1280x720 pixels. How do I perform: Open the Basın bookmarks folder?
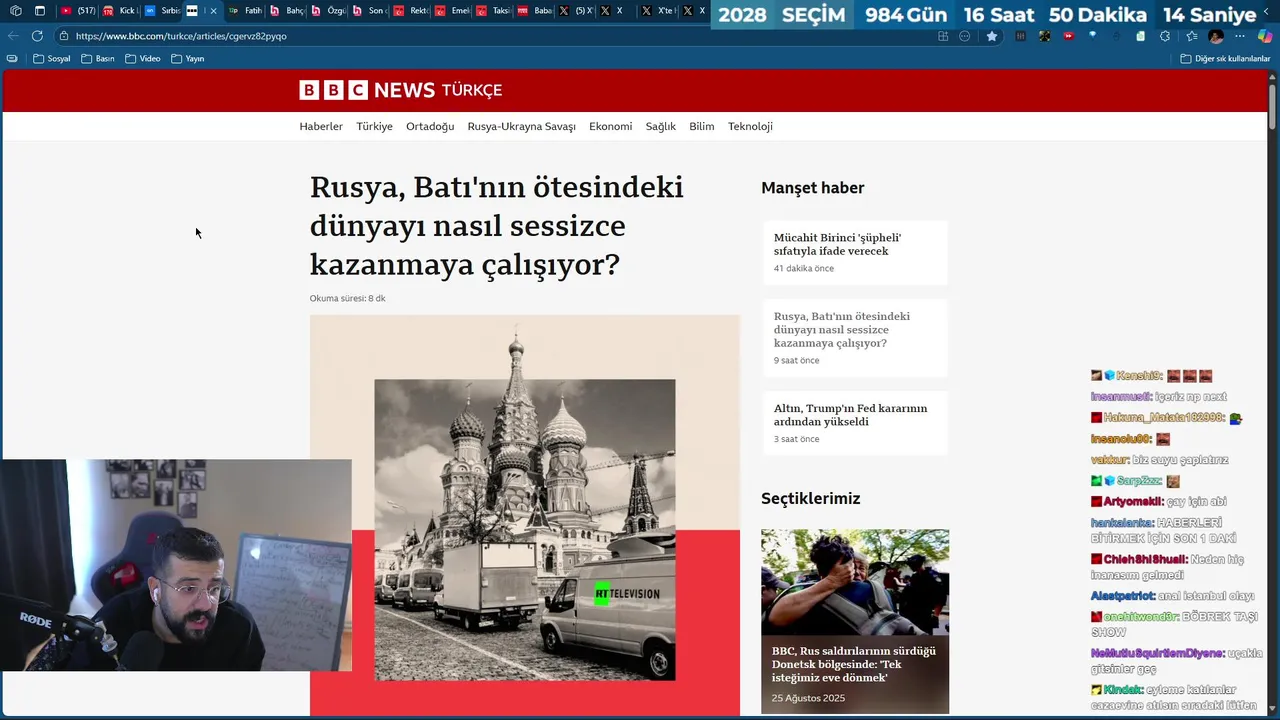coord(98,58)
